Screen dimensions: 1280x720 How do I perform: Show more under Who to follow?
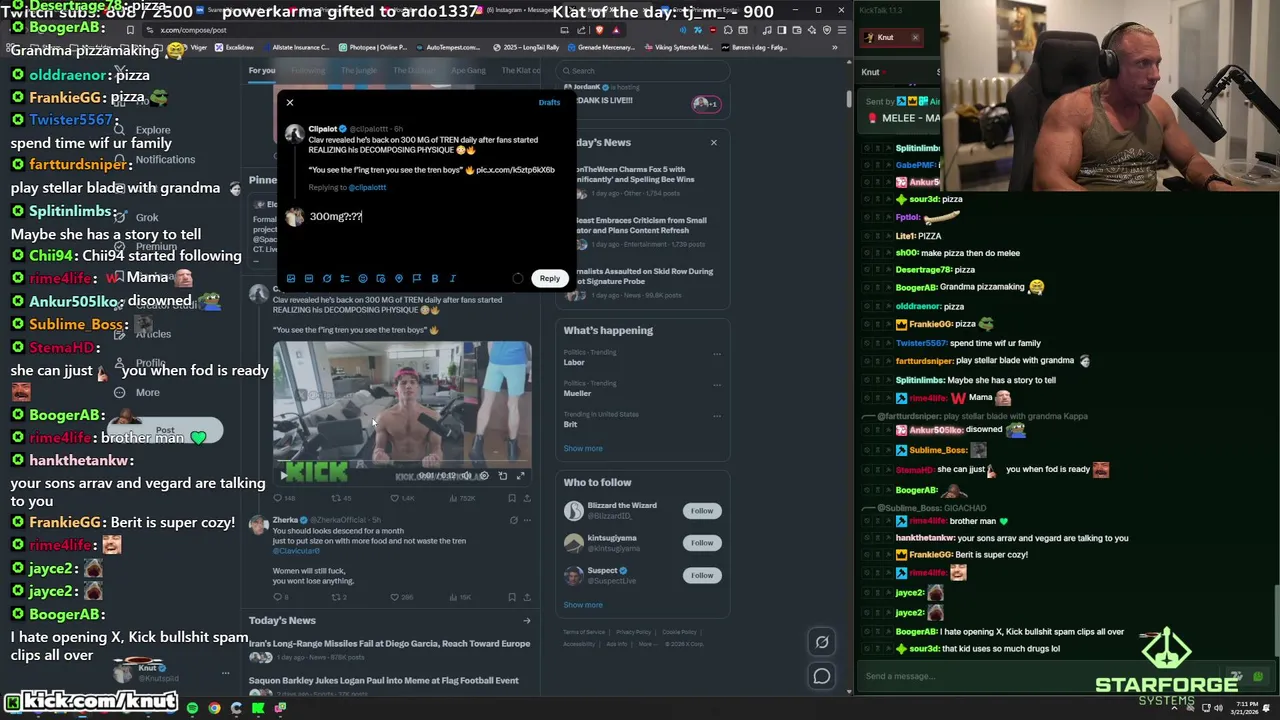tap(583, 605)
